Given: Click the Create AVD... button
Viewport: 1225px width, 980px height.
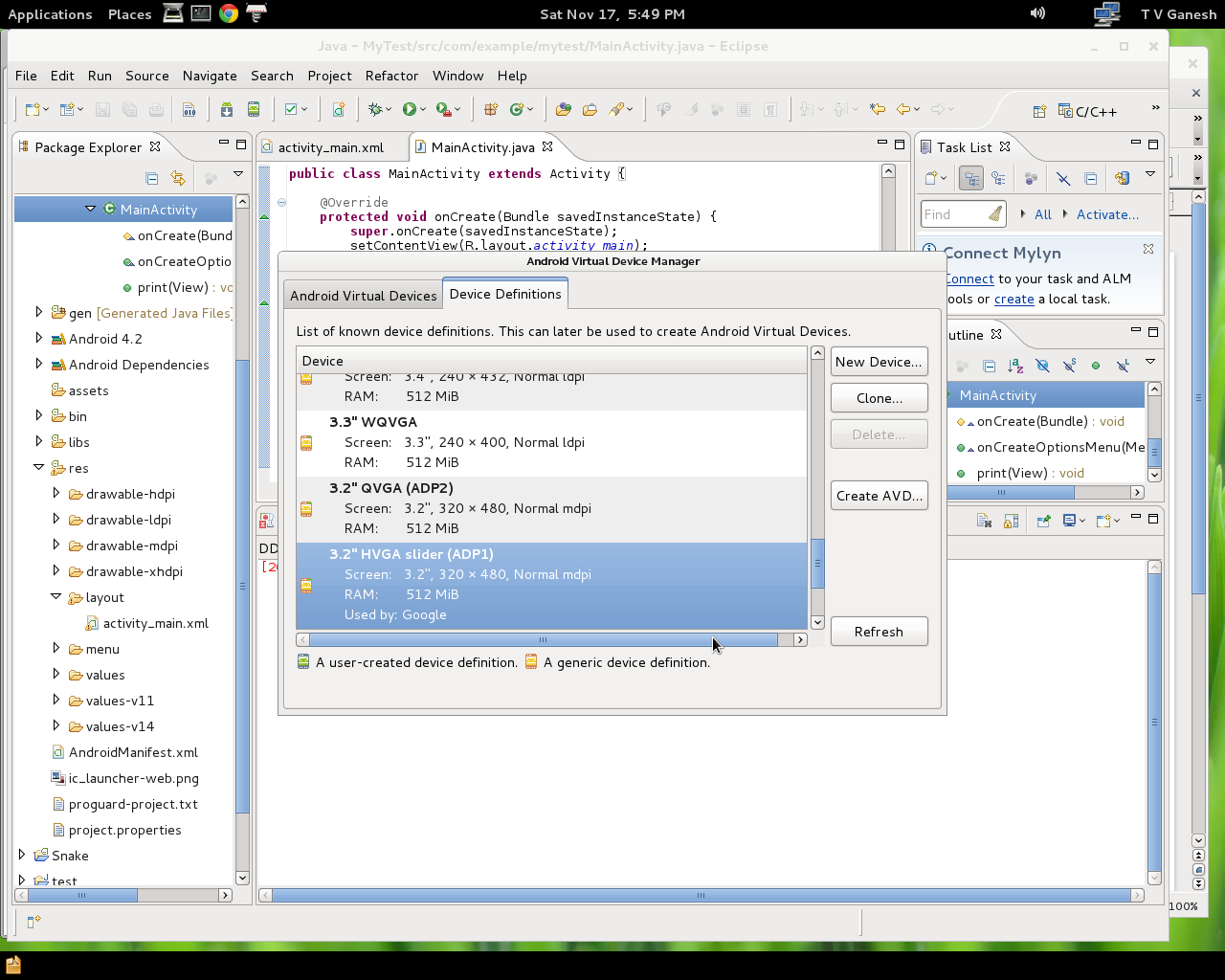Looking at the screenshot, I should coord(879,496).
